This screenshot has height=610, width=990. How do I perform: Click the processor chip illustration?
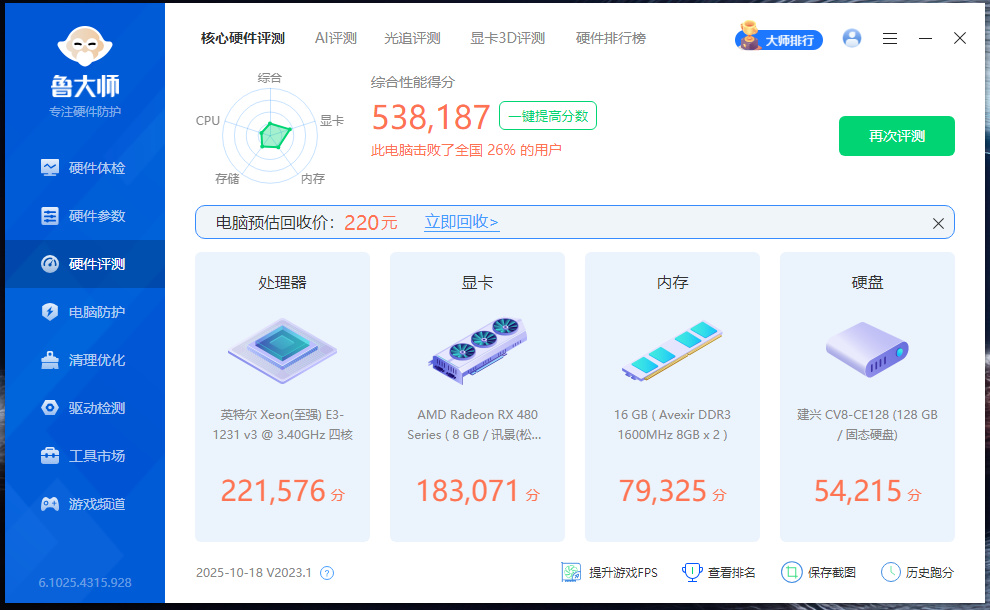click(x=282, y=351)
